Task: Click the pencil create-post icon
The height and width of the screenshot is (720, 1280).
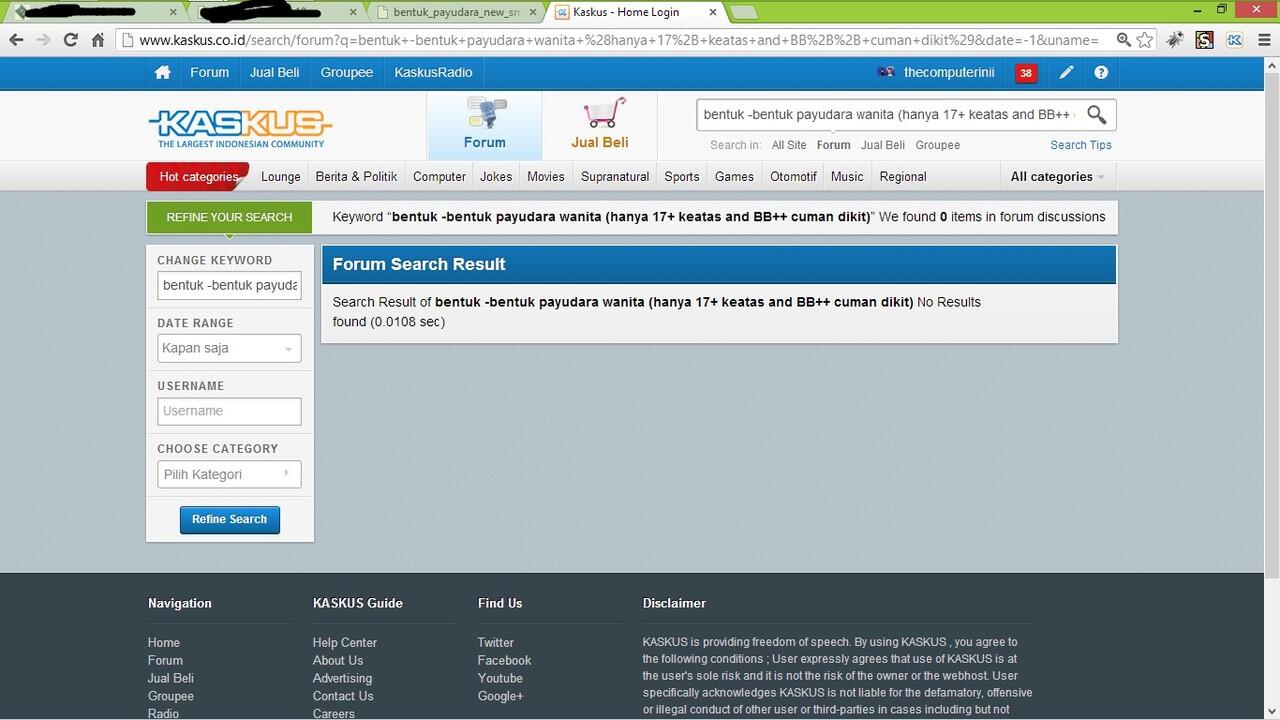Action: (1067, 73)
